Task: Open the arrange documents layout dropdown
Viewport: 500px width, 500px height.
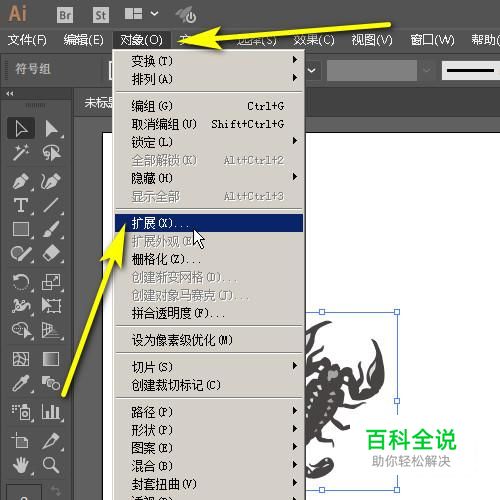Action: tap(142, 14)
